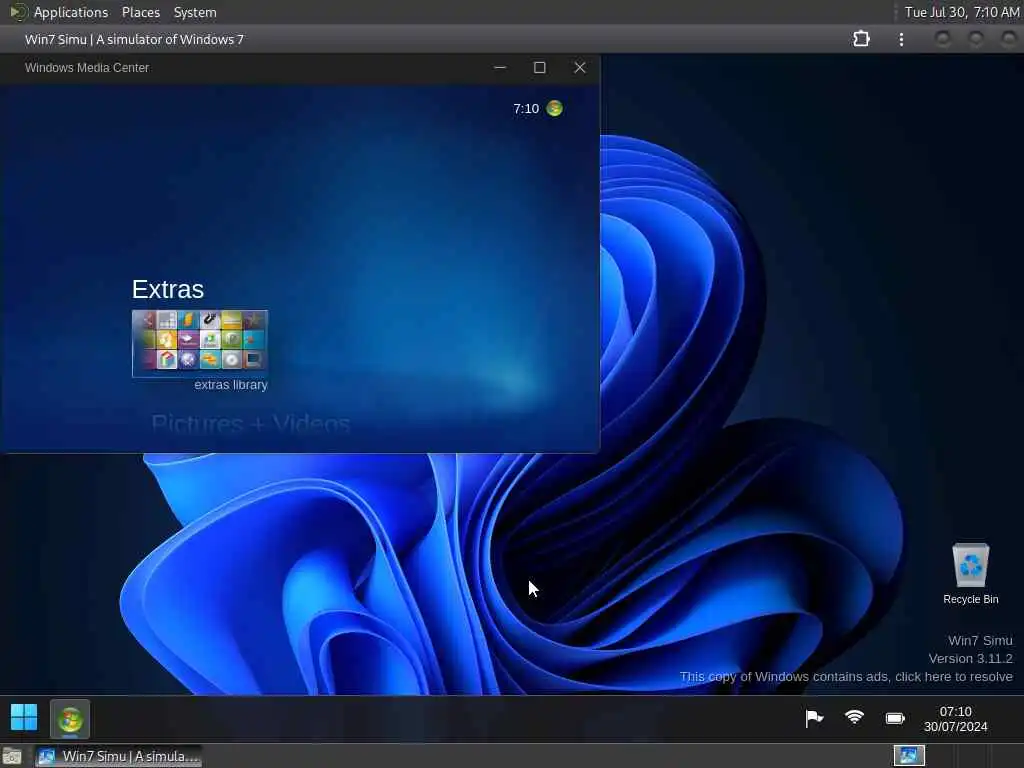Open the Start menu Windows logo
Image resolution: width=1024 pixels, height=768 pixels.
click(x=24, y=718)
